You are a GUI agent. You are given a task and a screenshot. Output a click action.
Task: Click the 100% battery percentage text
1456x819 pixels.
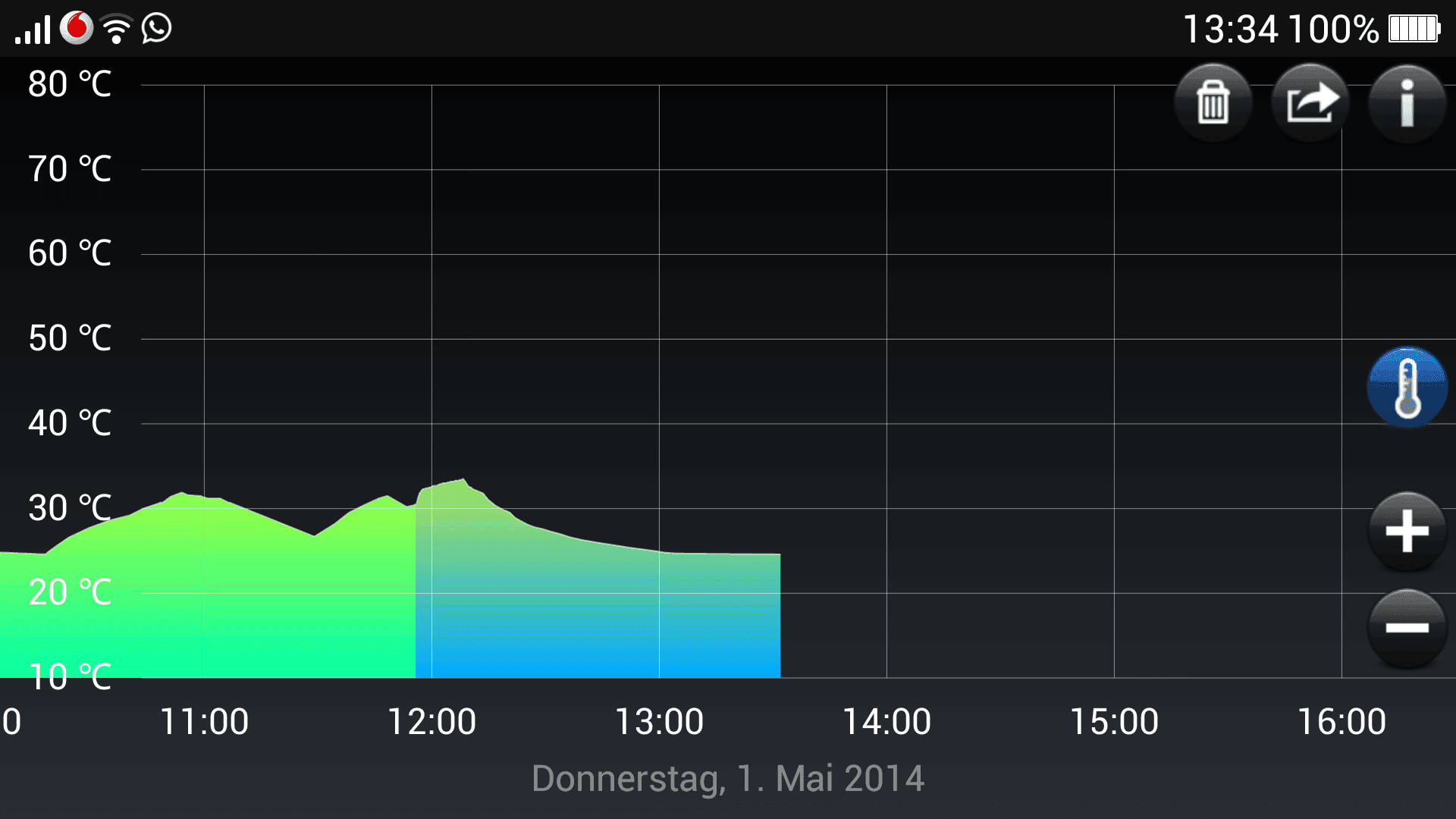(x=1333, y=30)
